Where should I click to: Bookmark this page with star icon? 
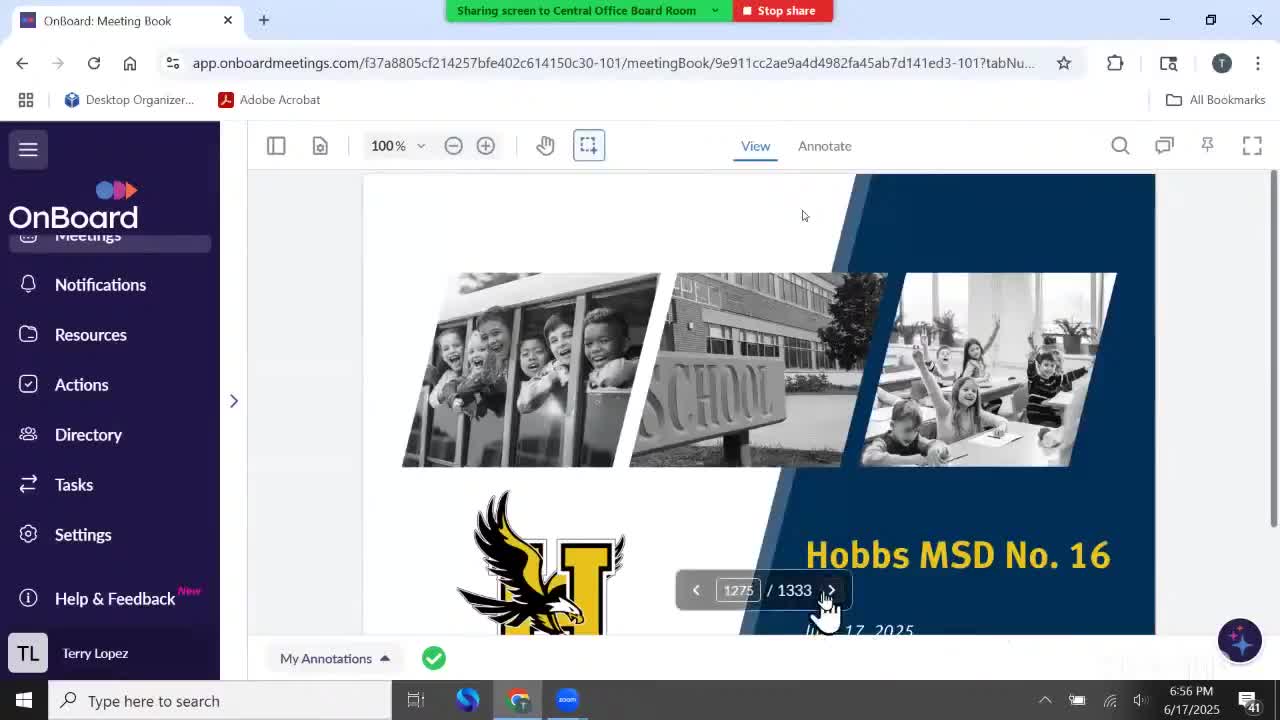tap(1064, 63)
